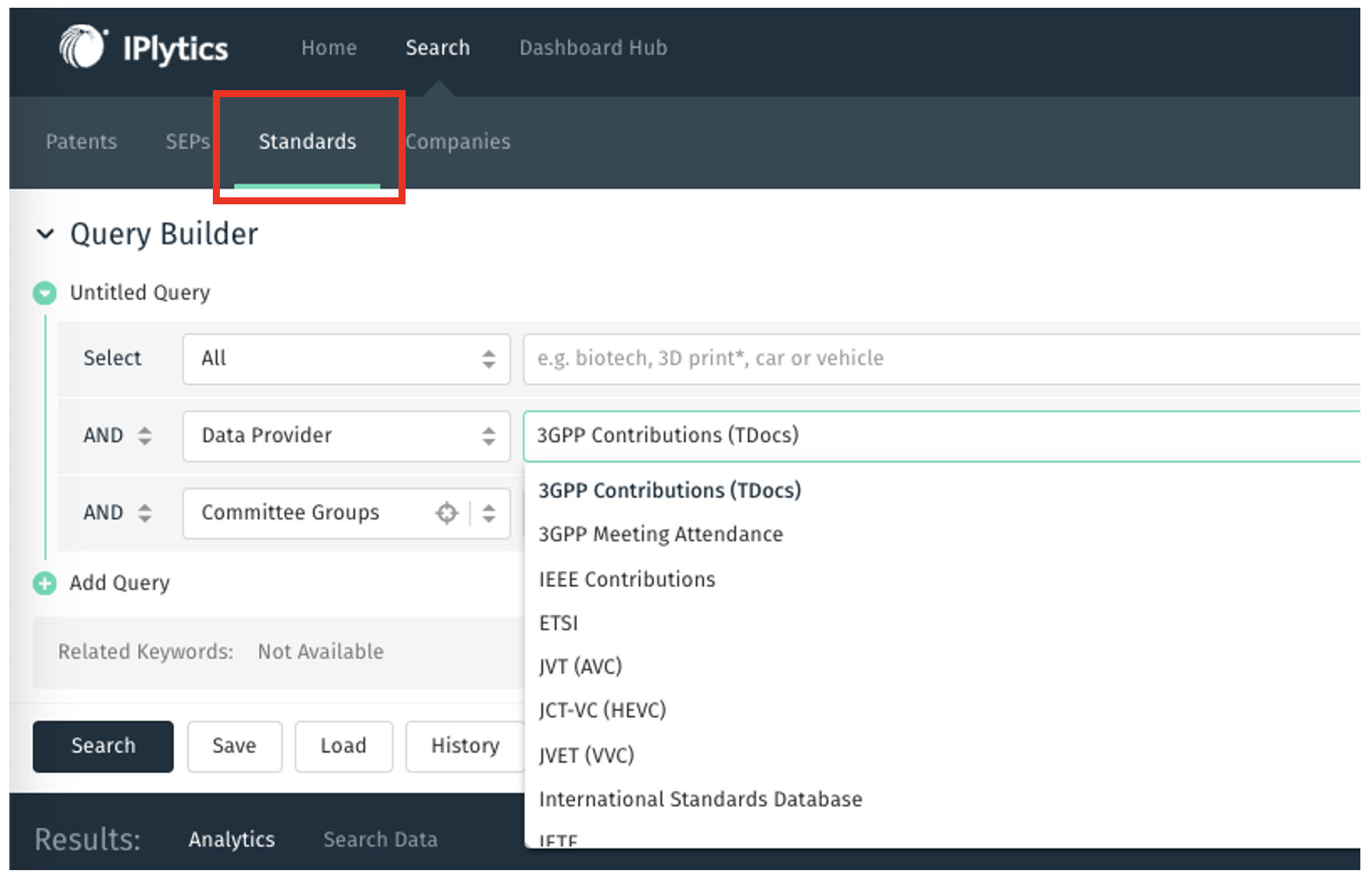Image resolution: width=1372 pixels, height=881 pixels.
Task: Pick the JVT (AVC) option
Action: click(580, 667)
